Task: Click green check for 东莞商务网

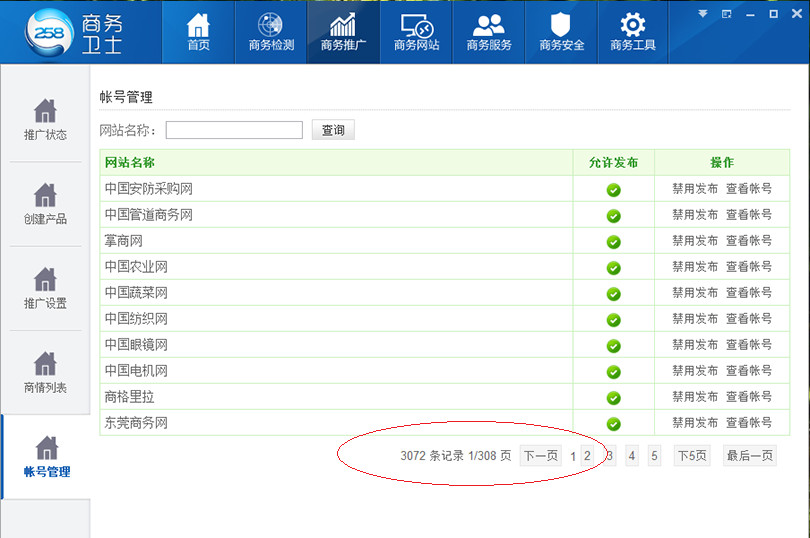Action: (614, 424)
